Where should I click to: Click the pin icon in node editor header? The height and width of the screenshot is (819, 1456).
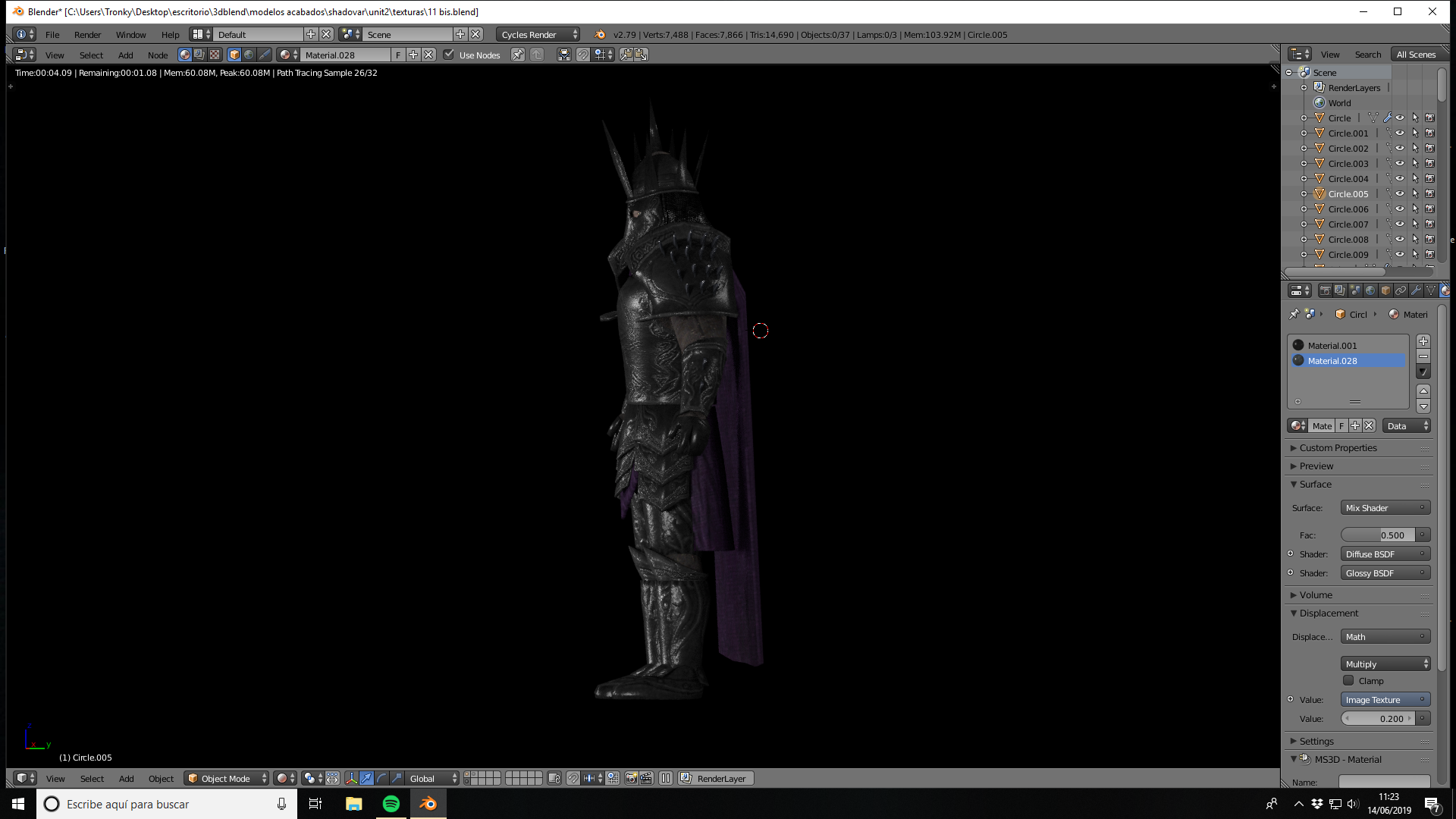click(x=518, y=55)
